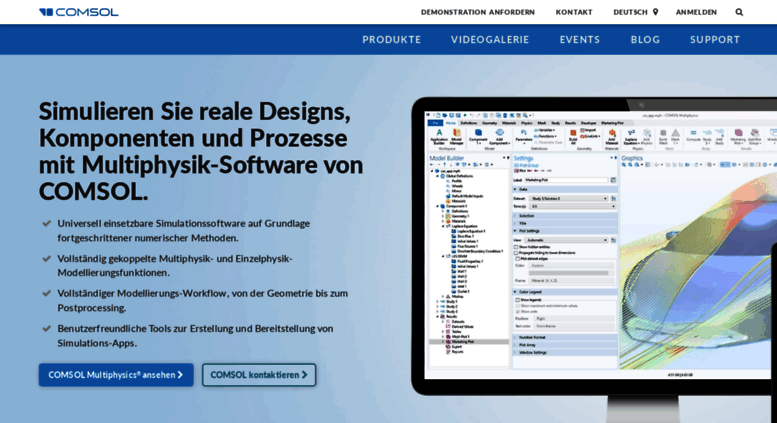
Task: Click the COMSOL logo
Action: (x=79, y=12)
